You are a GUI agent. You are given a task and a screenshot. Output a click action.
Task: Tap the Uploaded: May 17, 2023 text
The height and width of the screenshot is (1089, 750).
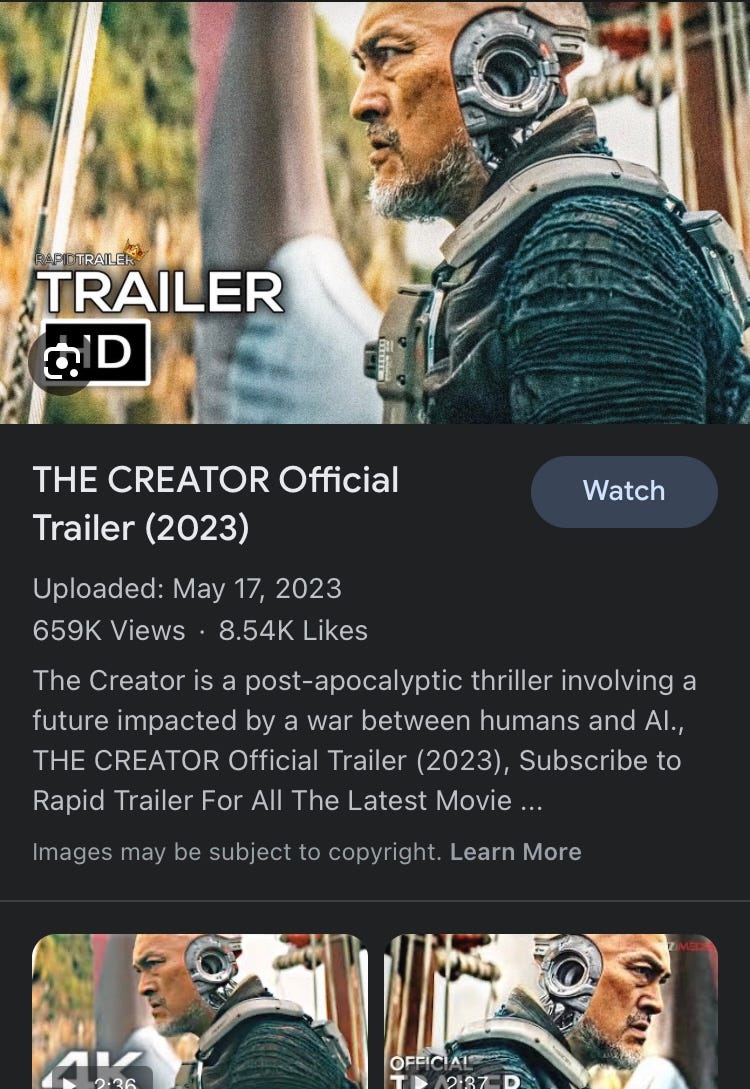coord(187,589)
